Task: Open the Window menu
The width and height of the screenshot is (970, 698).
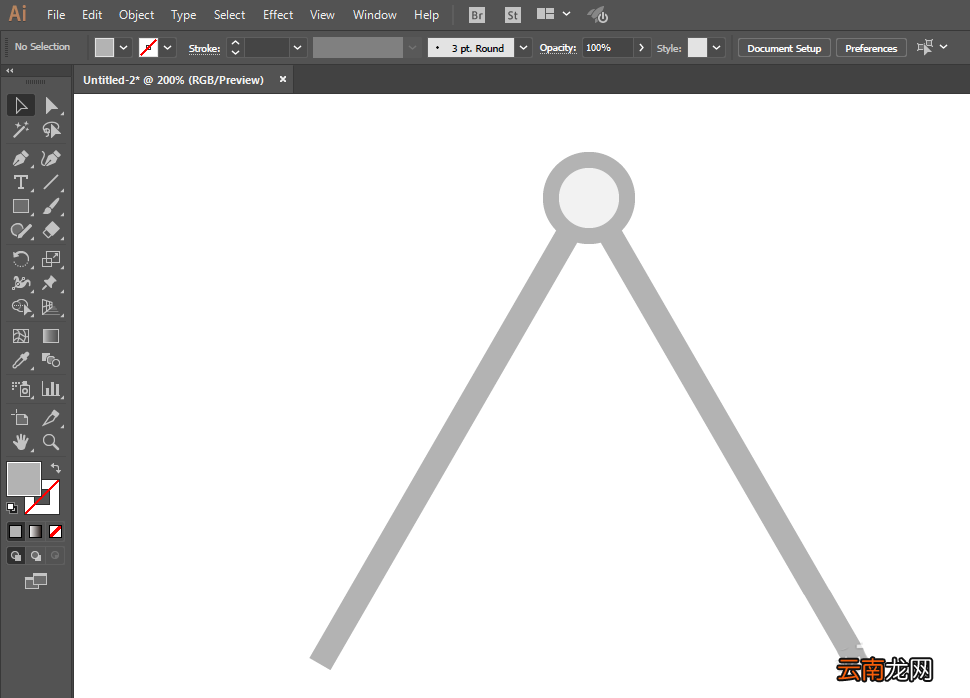Action: point(374,15)
